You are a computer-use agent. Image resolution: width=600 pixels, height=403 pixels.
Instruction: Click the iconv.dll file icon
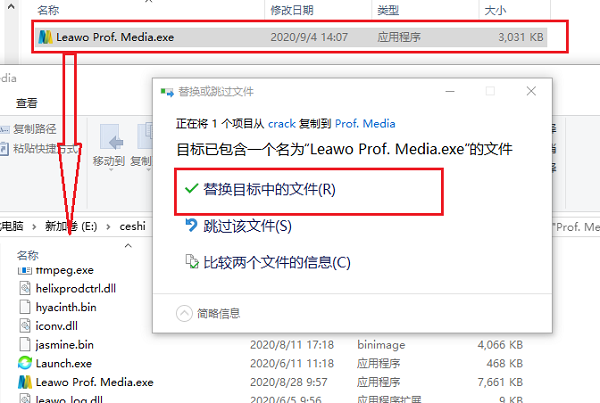[25, 326]
